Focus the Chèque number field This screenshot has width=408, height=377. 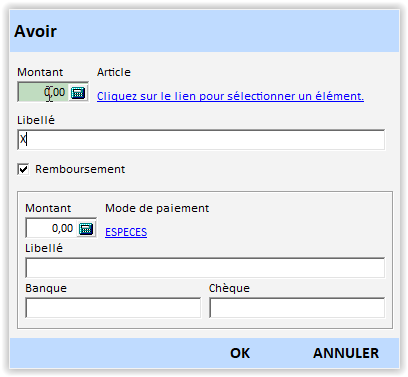297,308
